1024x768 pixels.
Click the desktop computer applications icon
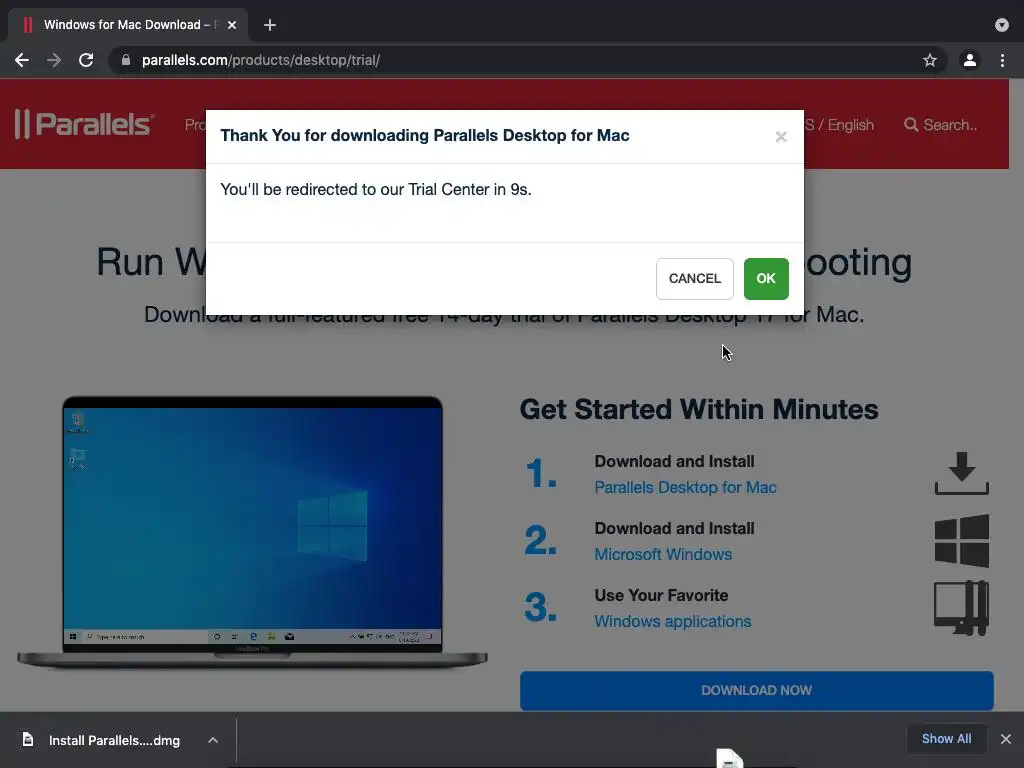[x=961, y=608]
